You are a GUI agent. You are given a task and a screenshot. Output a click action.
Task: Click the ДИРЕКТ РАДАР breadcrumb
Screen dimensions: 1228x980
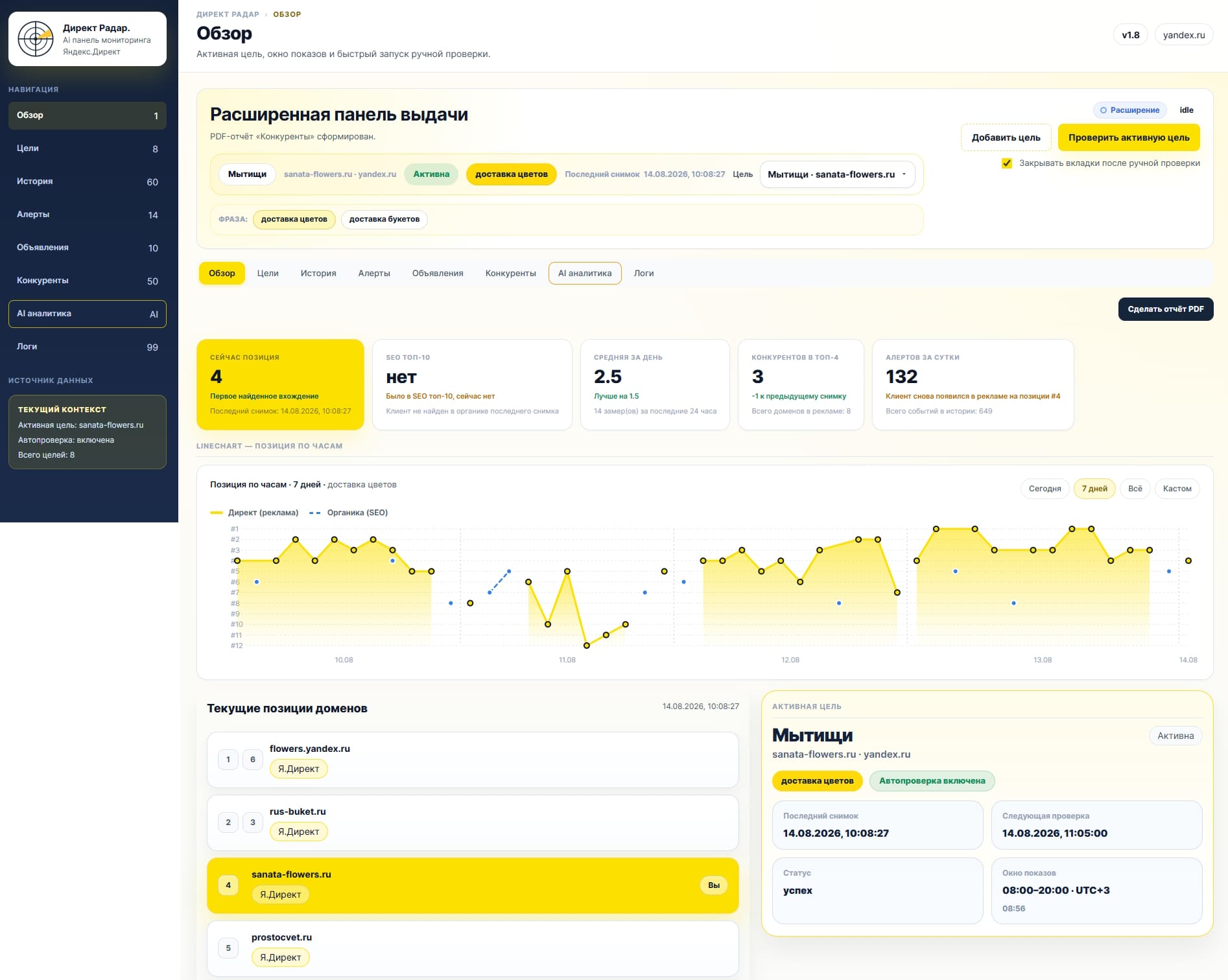tap(228, 14)
